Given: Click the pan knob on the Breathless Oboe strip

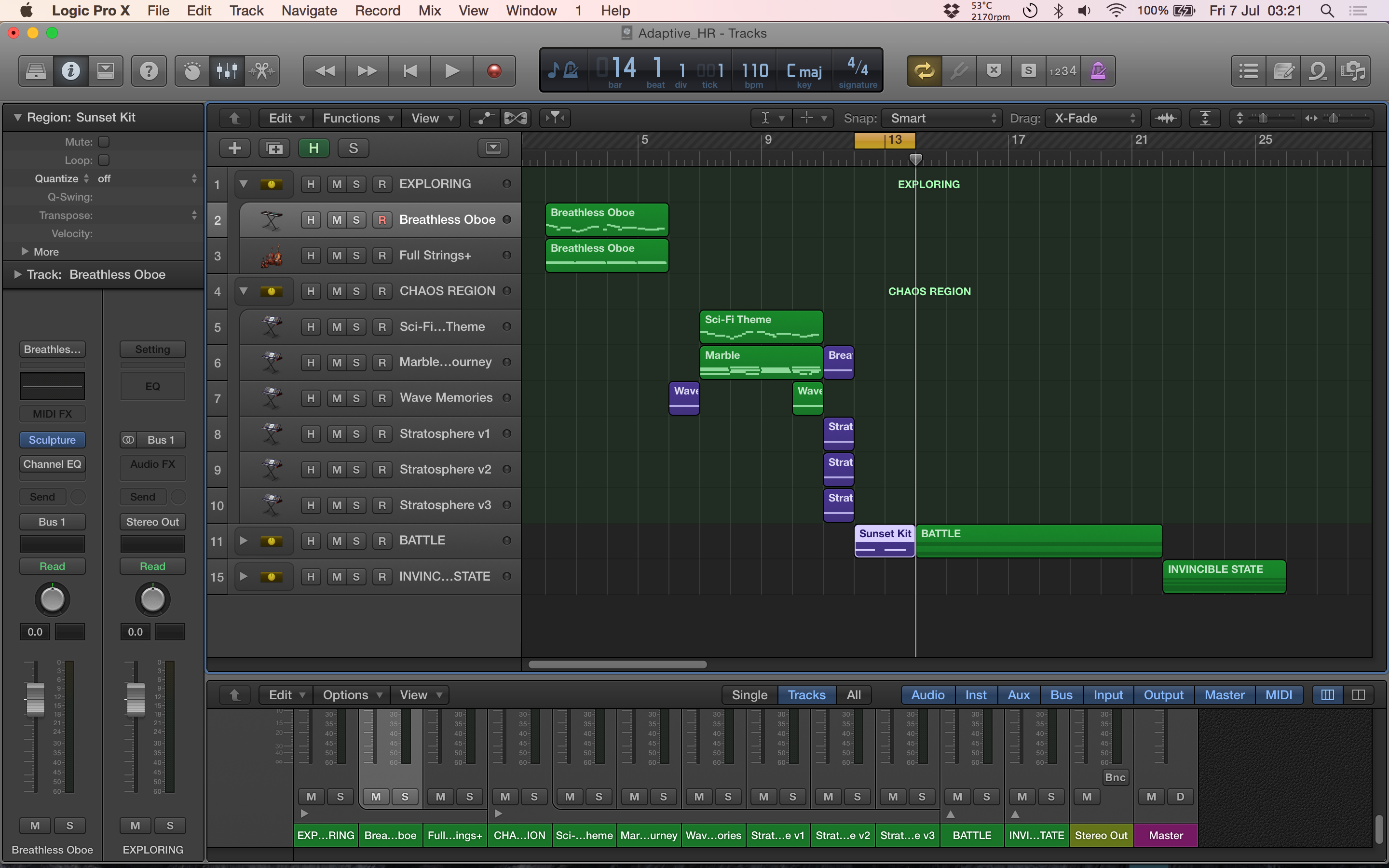Looking at the screenshot, I should point(52,599).
